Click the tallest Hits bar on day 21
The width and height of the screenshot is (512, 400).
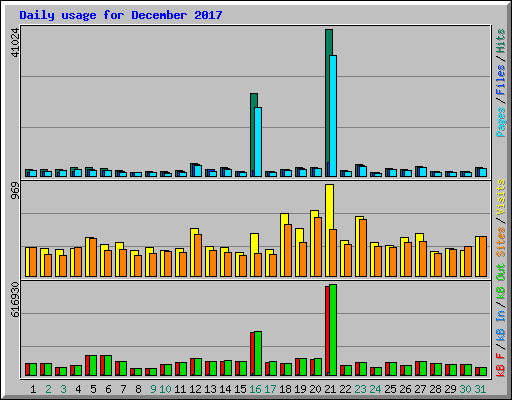pyautogui.click(x=329, y=42)
